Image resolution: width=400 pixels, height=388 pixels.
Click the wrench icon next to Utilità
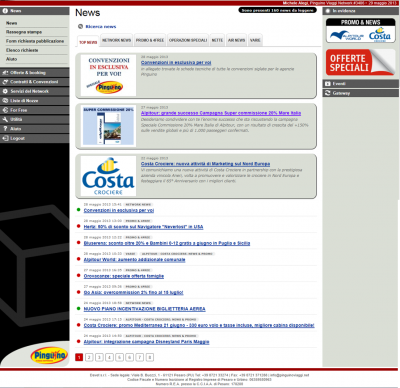(5, 119)
